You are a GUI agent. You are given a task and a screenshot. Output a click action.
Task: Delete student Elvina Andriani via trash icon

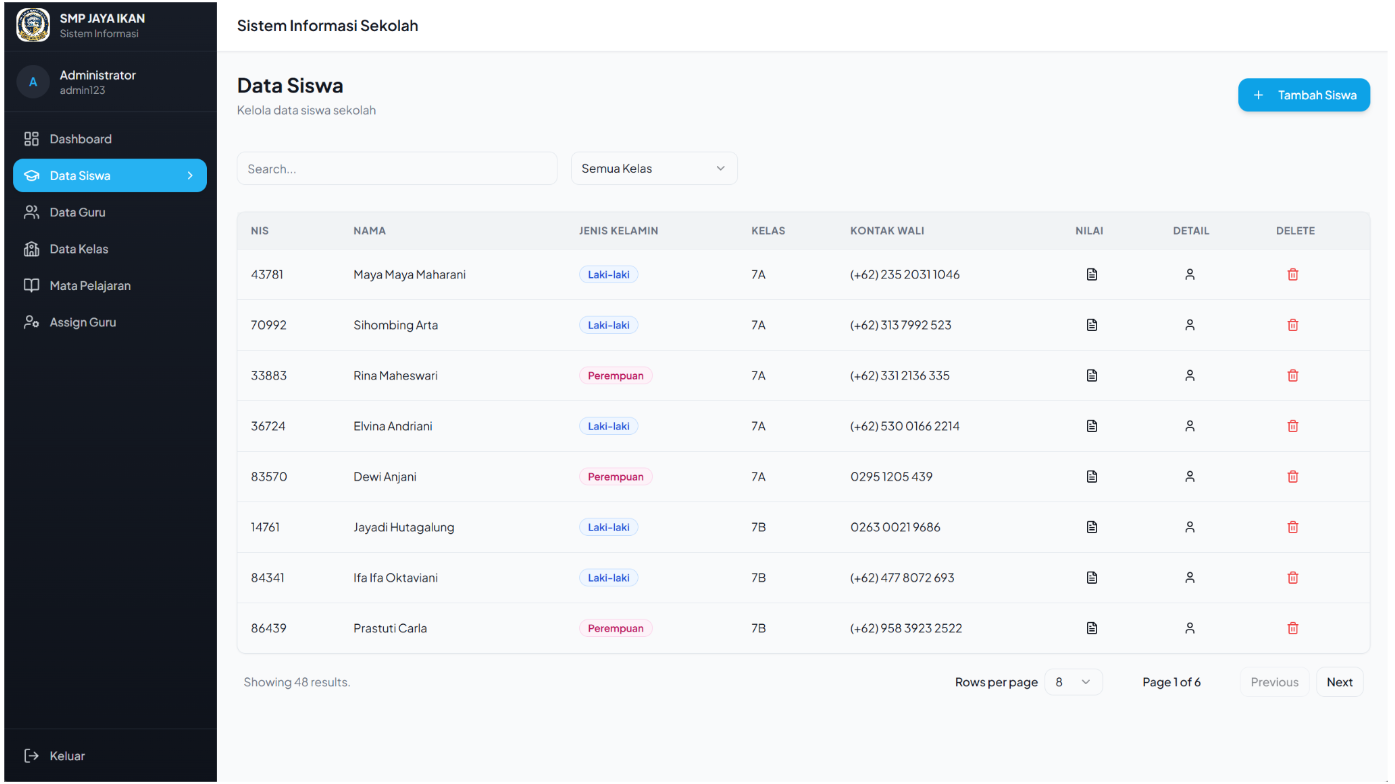pyautogui.click(x=1293, y=426)
